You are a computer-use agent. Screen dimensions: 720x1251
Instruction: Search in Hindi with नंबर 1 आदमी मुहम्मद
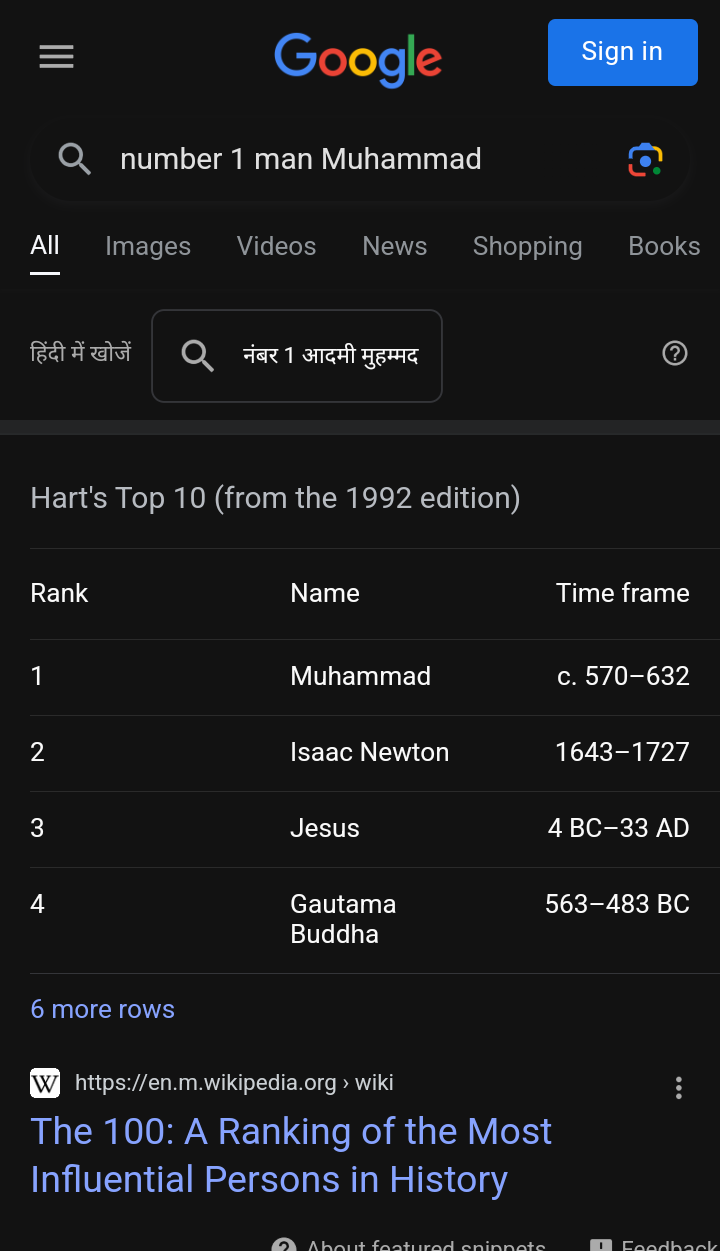click(297, 356)
